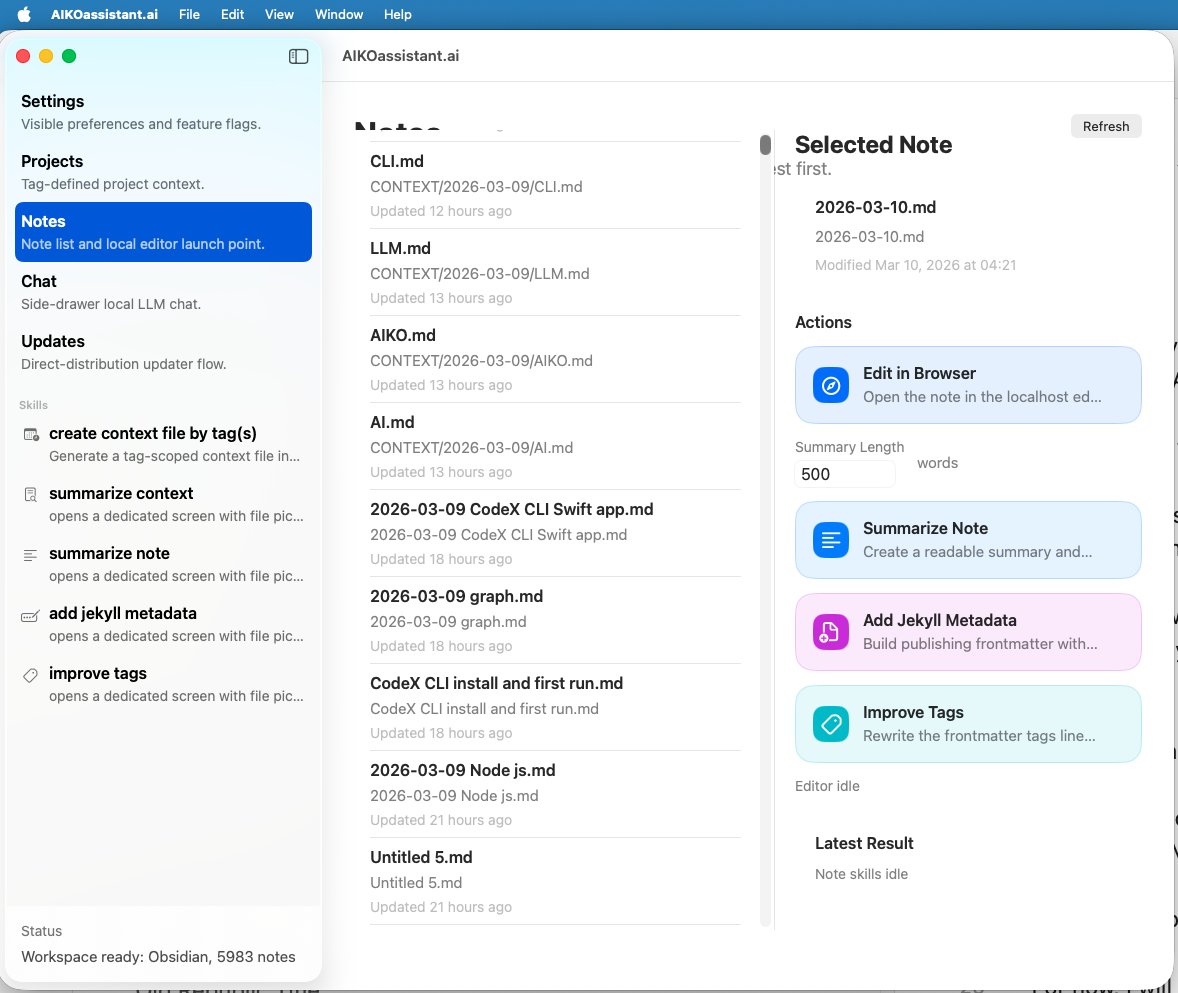This screenshot has width=1178, height=993.
Task: Select the 'create context file by tag(s)' skill icon
Action: click(x=32, y=432)
